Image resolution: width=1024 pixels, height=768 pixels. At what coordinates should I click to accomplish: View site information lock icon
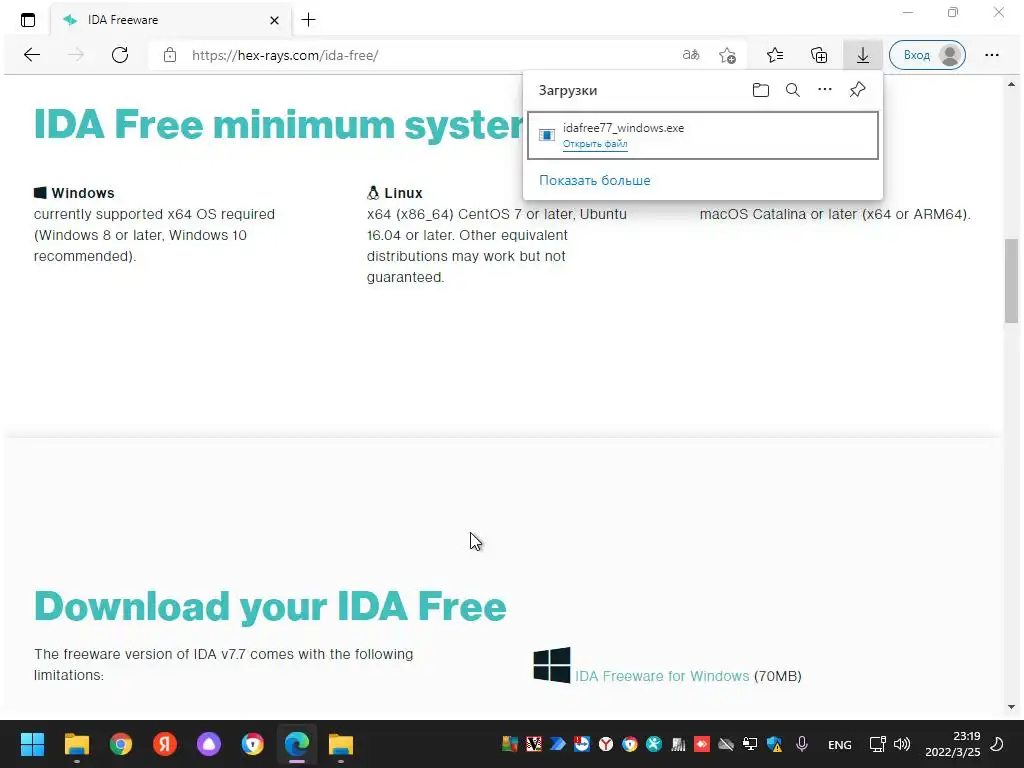coord(170,55)
